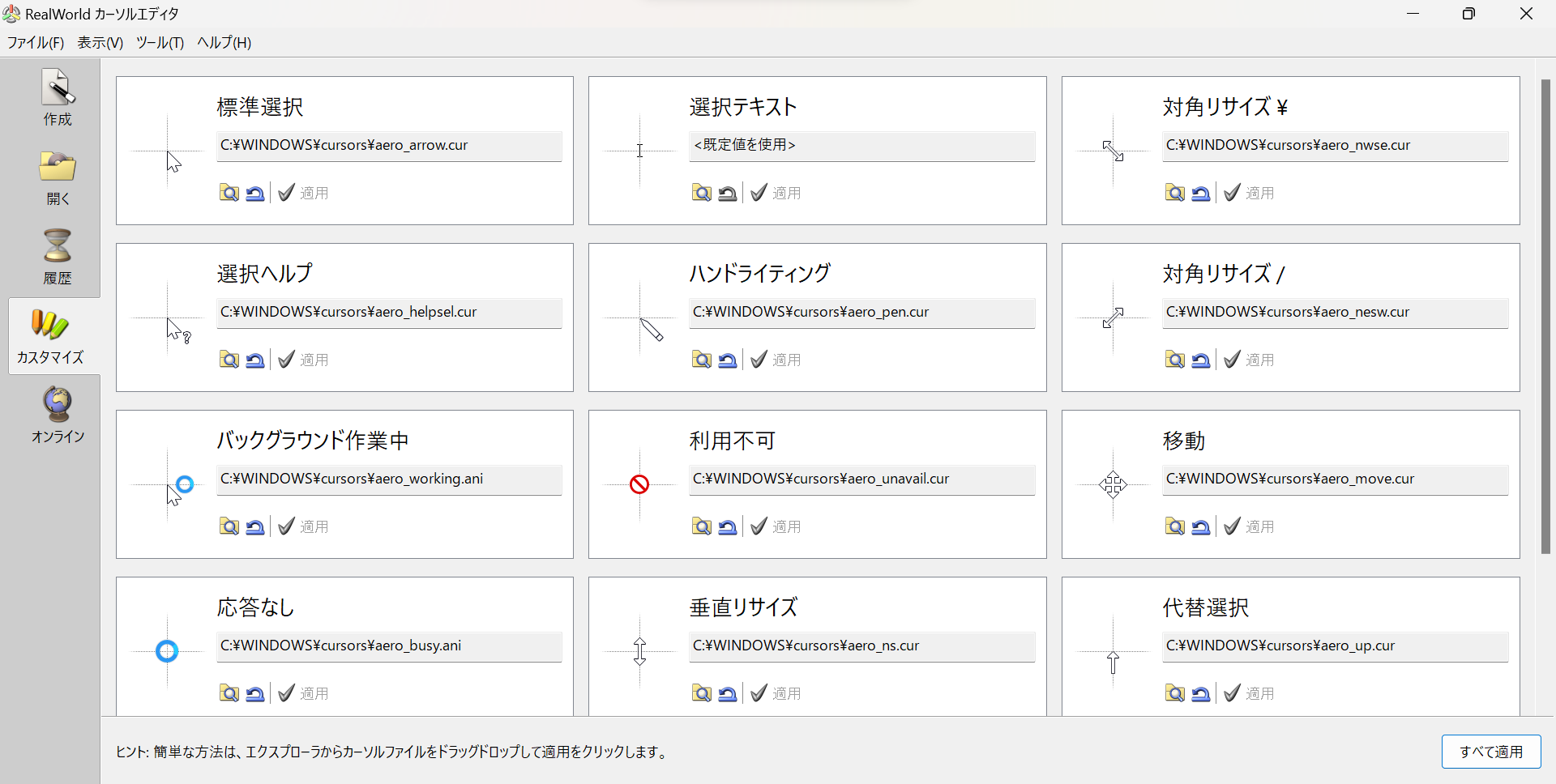This screenshot has width=1556, height=784.
Task: Reset 応答なし cursor to default
Action: click(x=255, y=693)
